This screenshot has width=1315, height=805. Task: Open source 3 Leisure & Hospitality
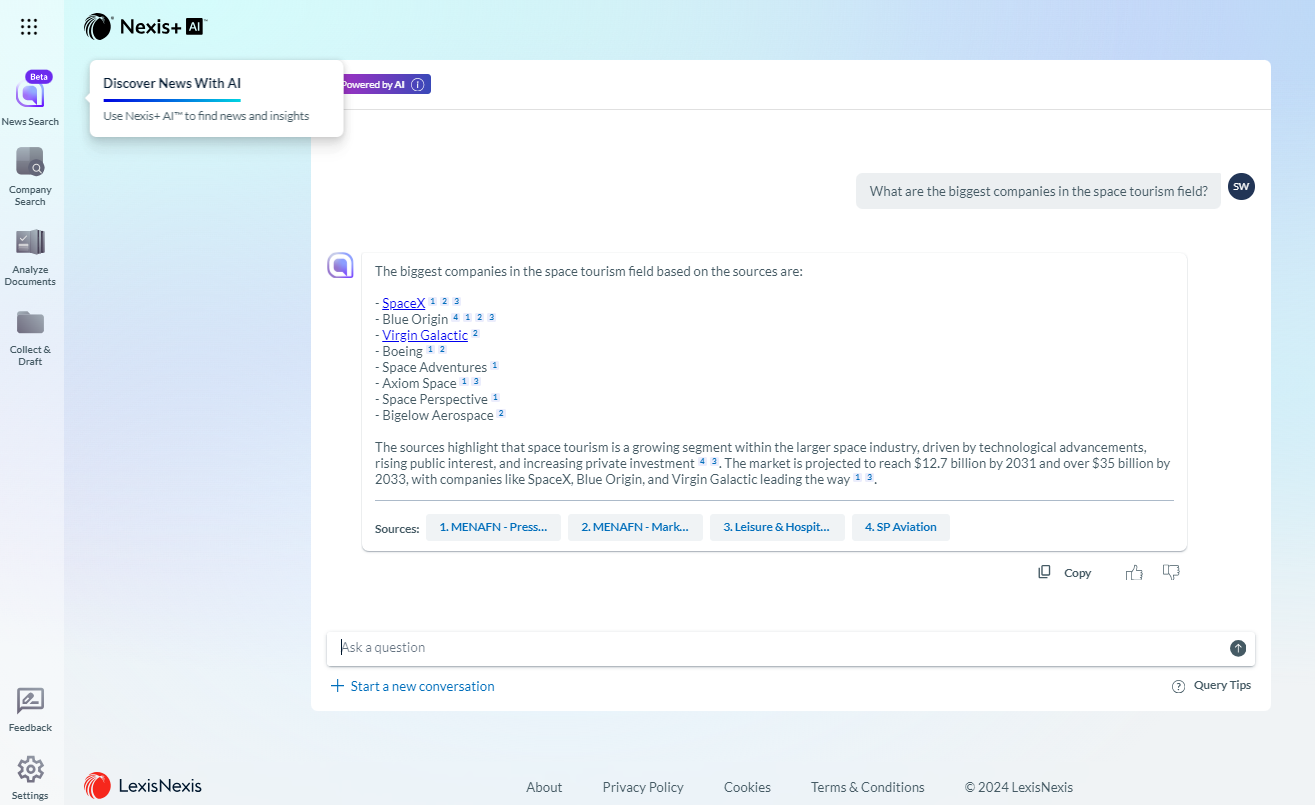[777, 527]
